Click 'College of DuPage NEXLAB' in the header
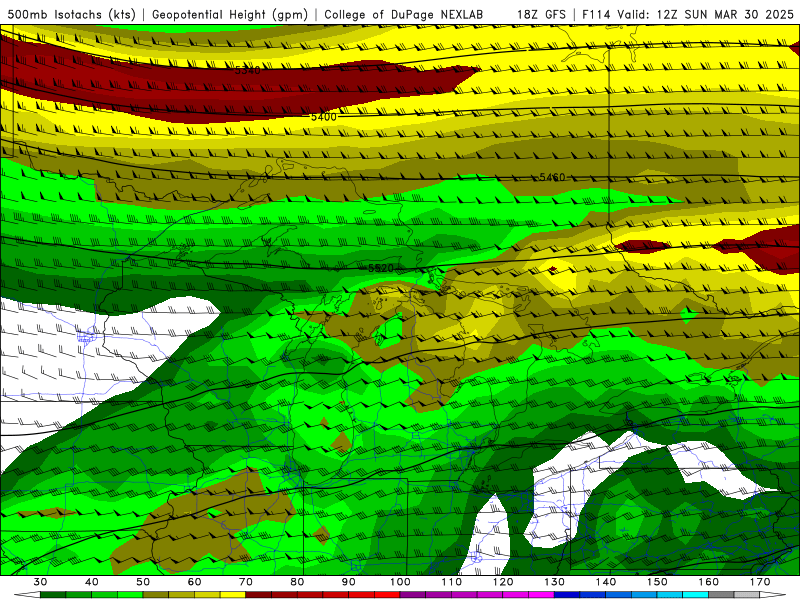The image size is (800, 600). click(x=404, y=14)
